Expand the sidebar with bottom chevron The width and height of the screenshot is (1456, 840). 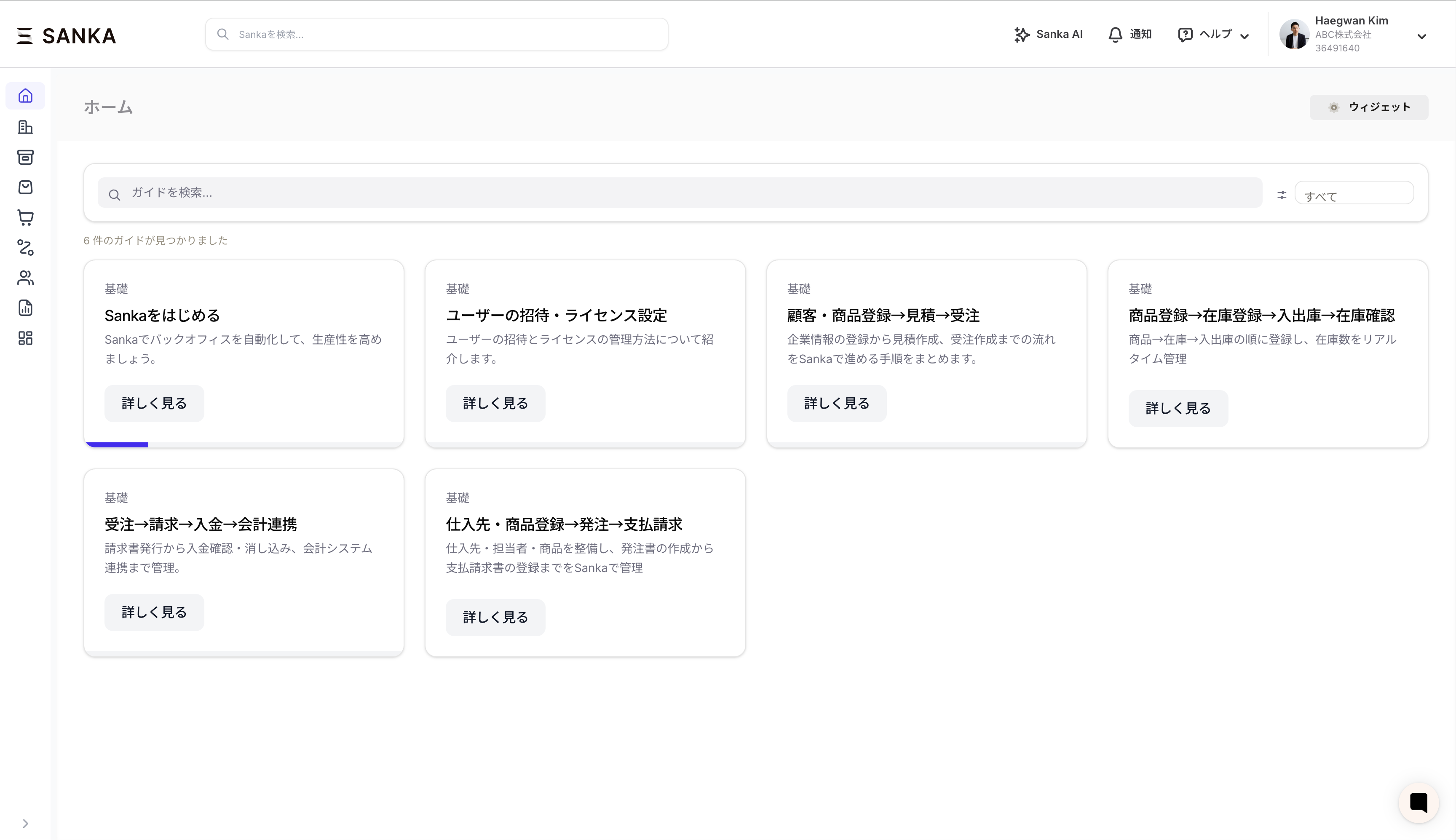click(x=25, y=823)
